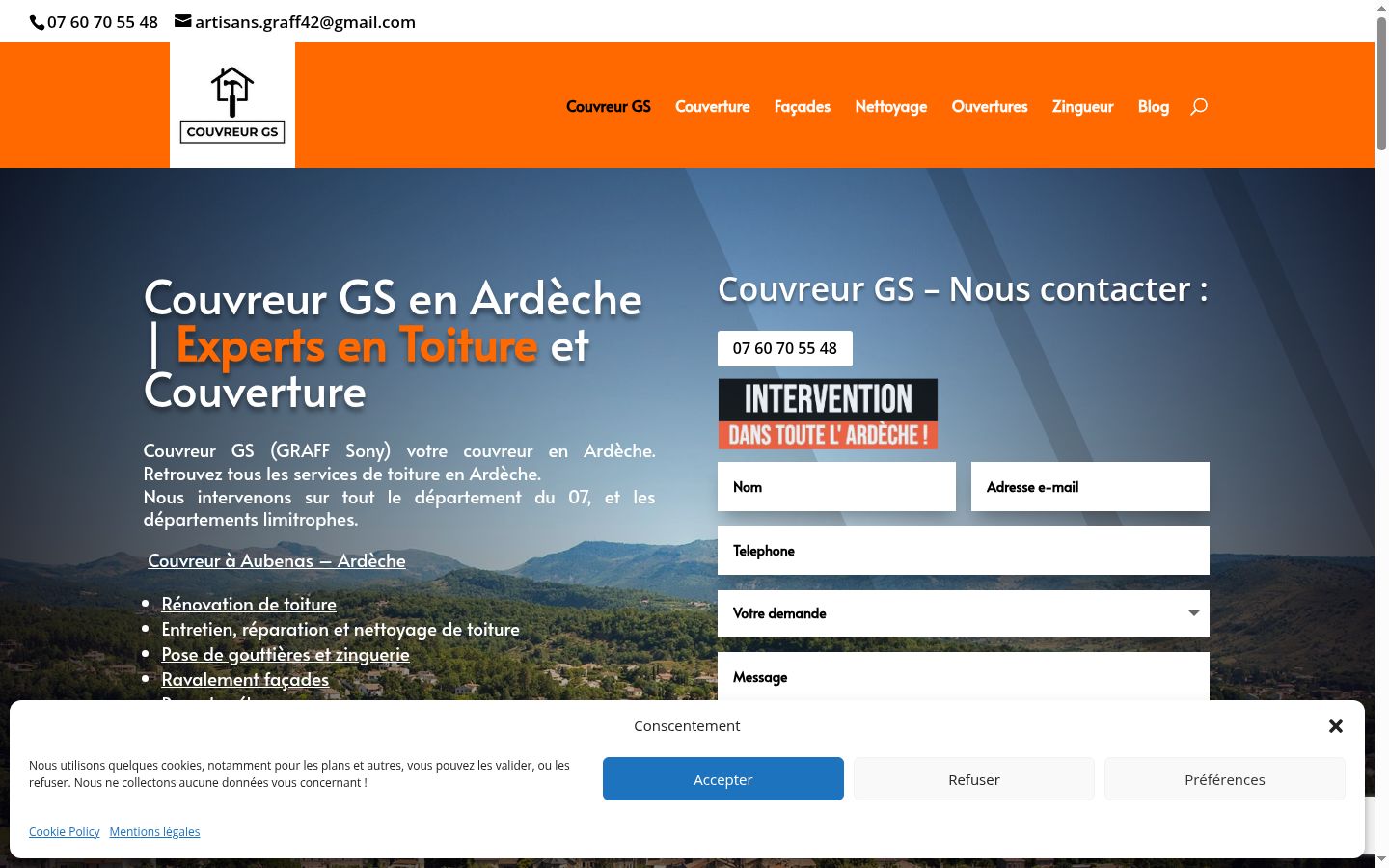1389x868 pixels.
Task: Focus the Message text area
Action: (964, 677)
